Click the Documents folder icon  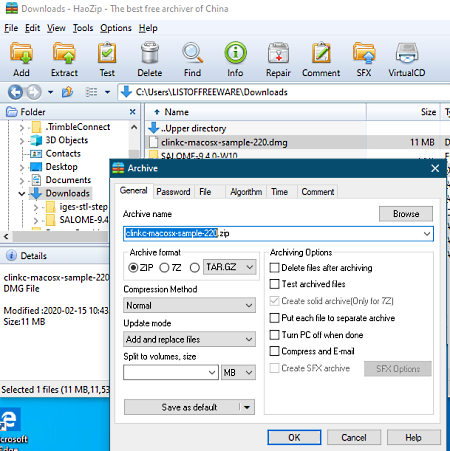[x=36, y=180]
